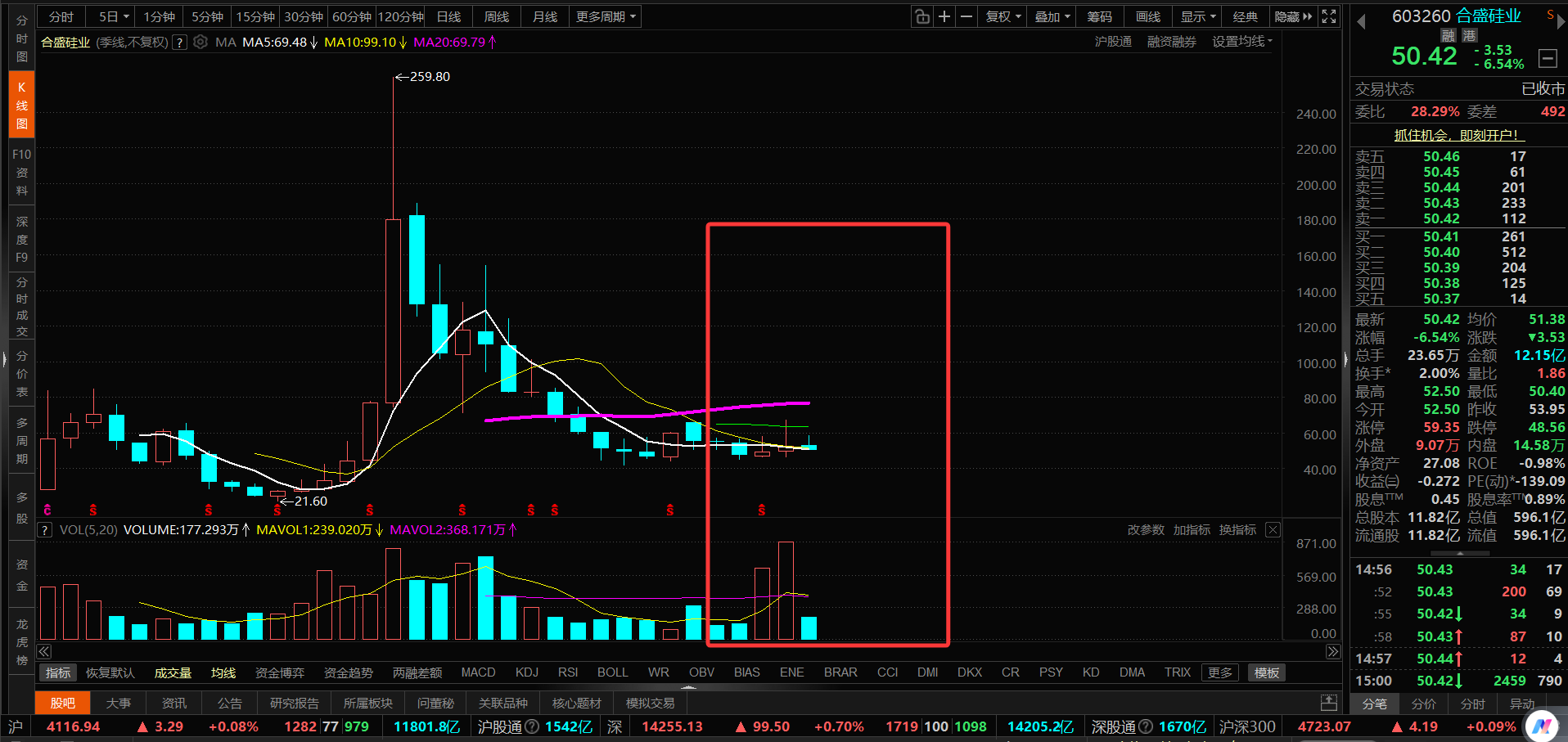Viewport: 1568px width, 742px height.
Task: Click the chart lock icon in the toolbar
Action: click(922, 16)
